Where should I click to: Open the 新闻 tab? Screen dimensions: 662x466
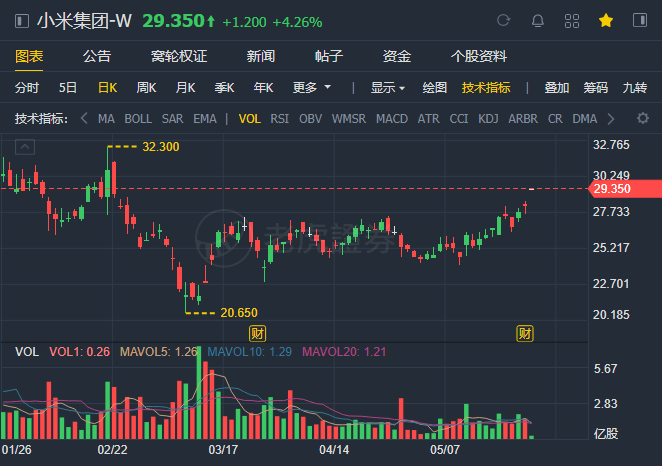260,56
